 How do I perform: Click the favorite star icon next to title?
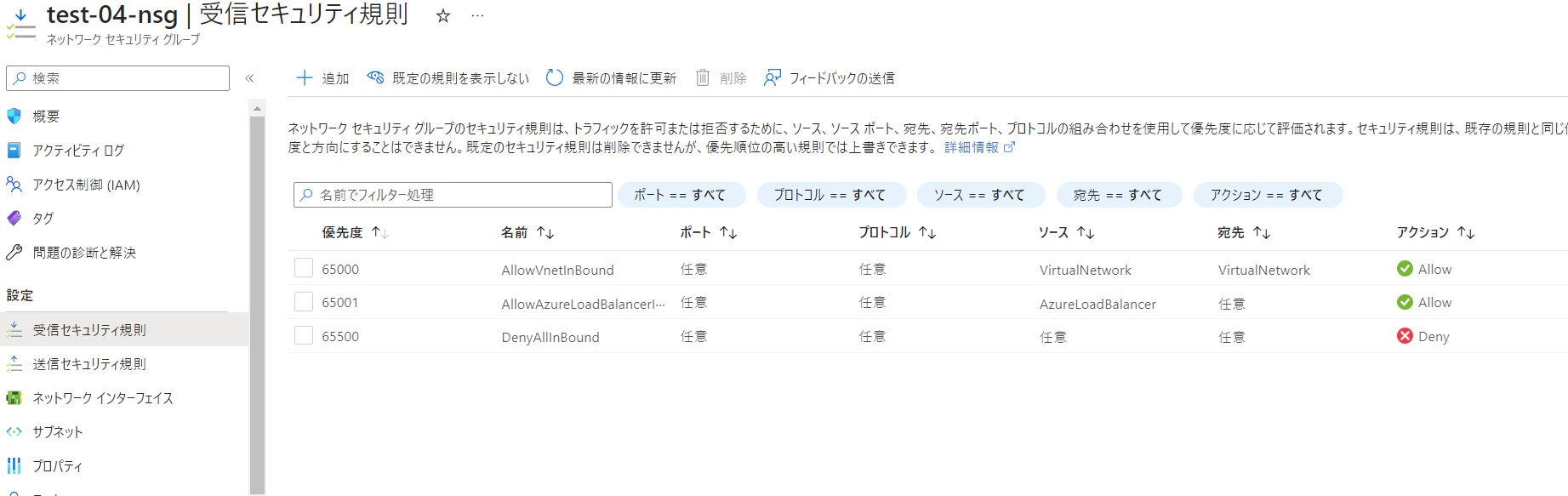point(442,15)
